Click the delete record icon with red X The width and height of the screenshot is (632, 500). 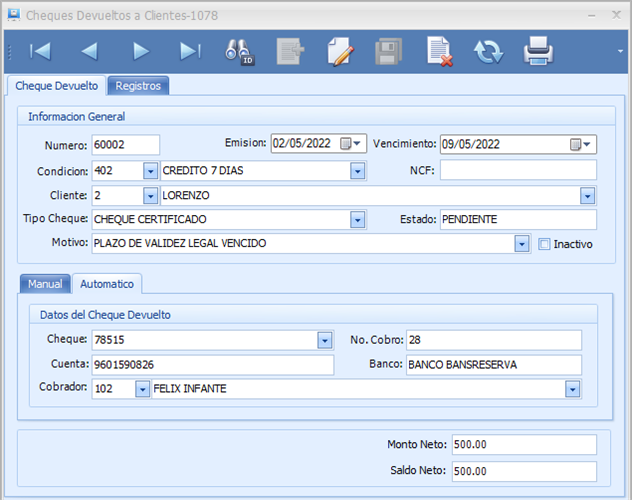pos(440,51)
